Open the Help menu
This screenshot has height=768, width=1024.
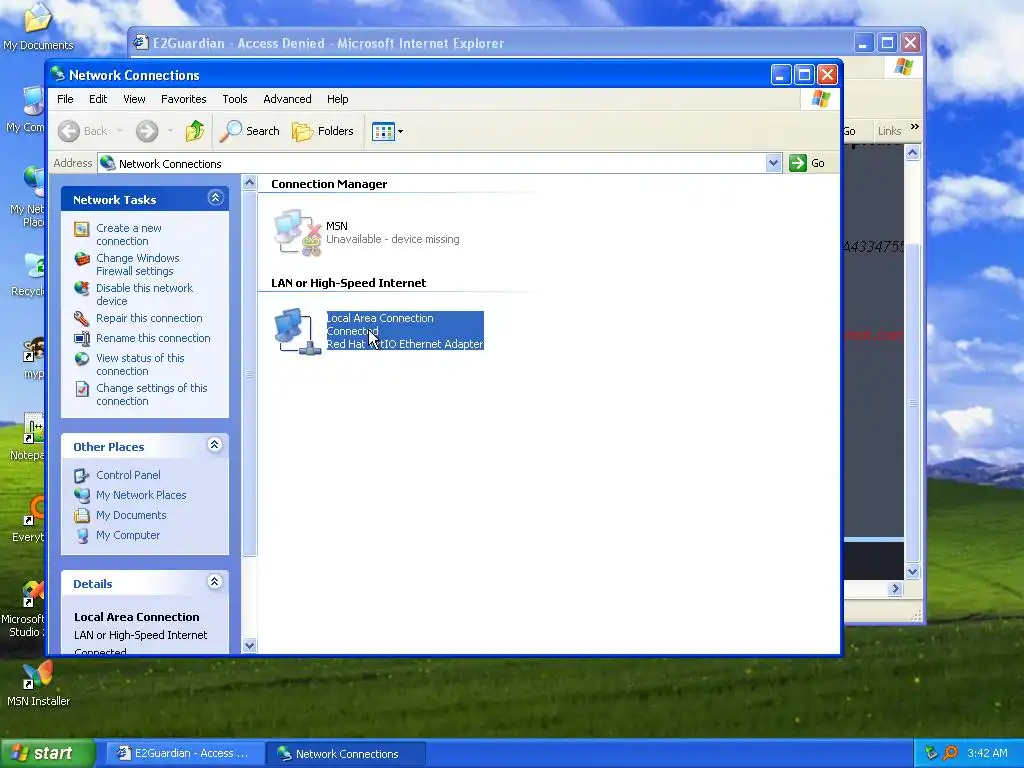[x=338, y=99]
